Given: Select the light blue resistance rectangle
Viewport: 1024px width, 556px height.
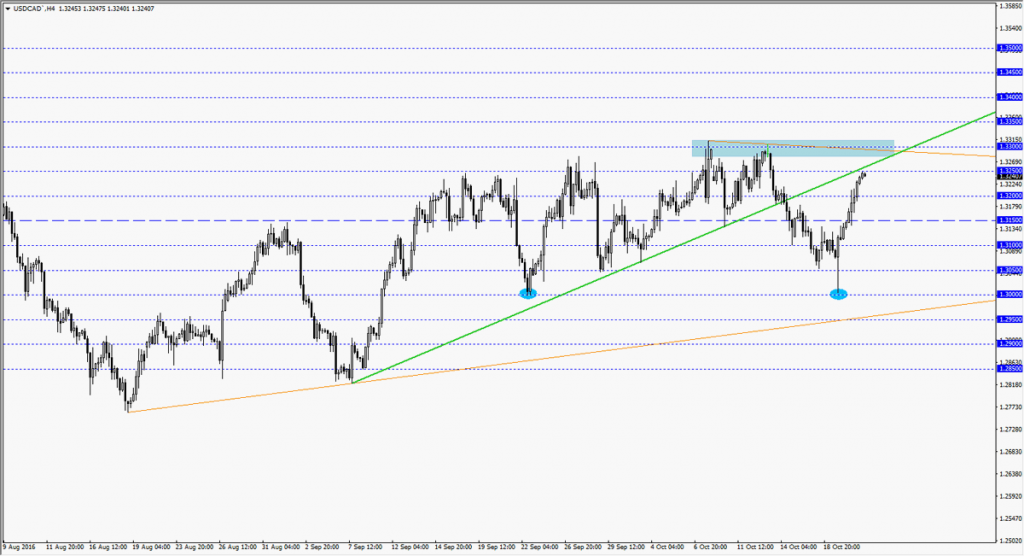Looking at the screenshot, I should [x=793, y=148].
